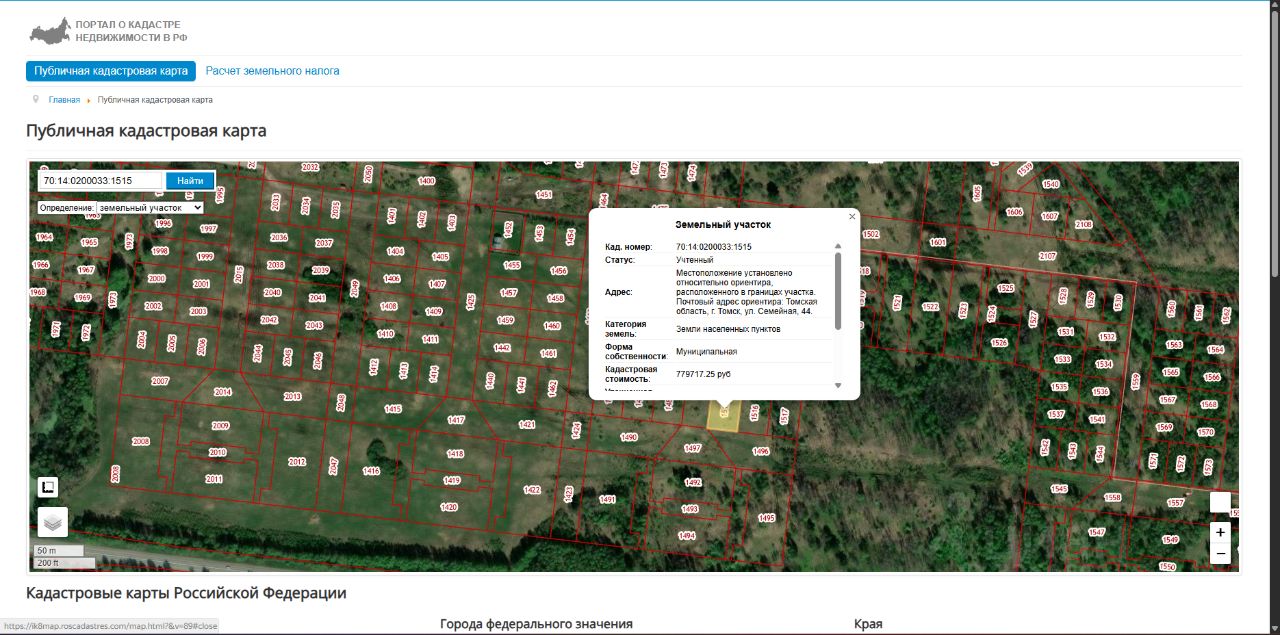Image resolution: width=1280 pixels, height=635 pixels.
Task: Select parcel labeled 1493
Action: (x=689, y=509)
